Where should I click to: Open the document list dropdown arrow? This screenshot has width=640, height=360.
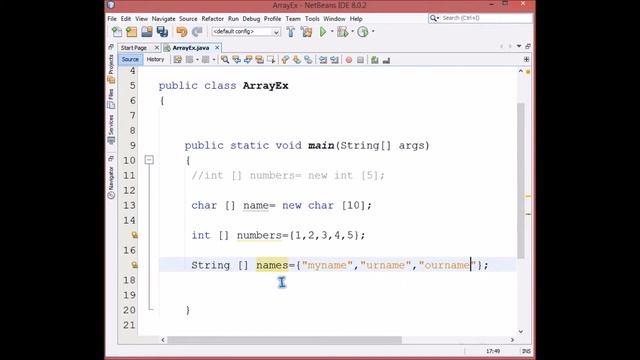click(519, 46)
